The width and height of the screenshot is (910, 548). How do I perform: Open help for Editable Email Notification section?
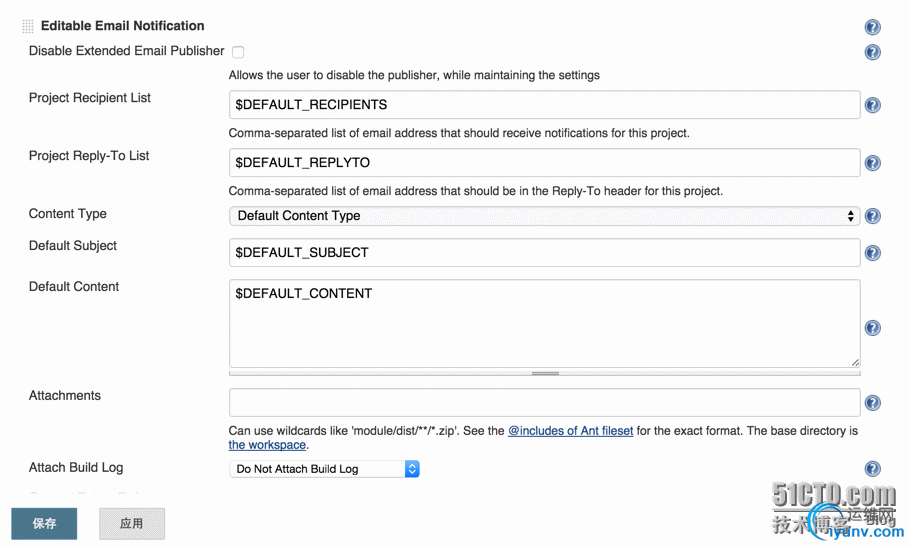click(x=872, y=27)
